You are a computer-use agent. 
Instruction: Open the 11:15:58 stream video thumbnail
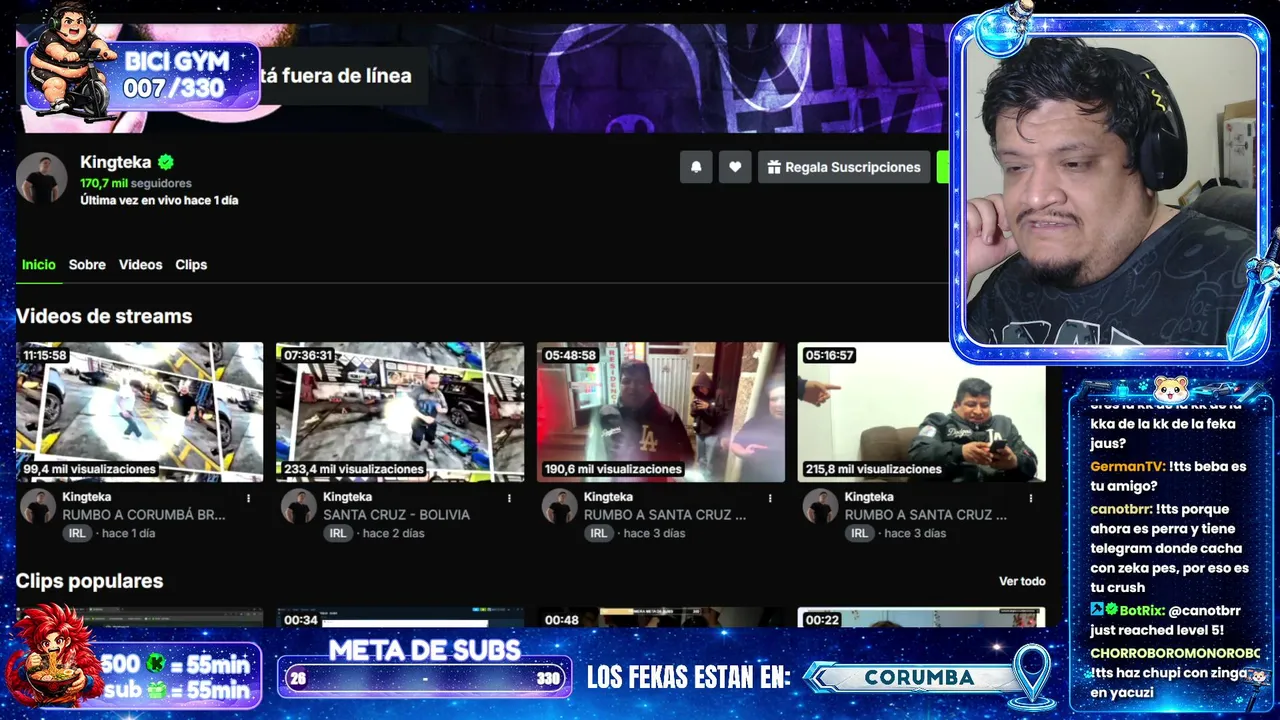click(x=139, y=412)
